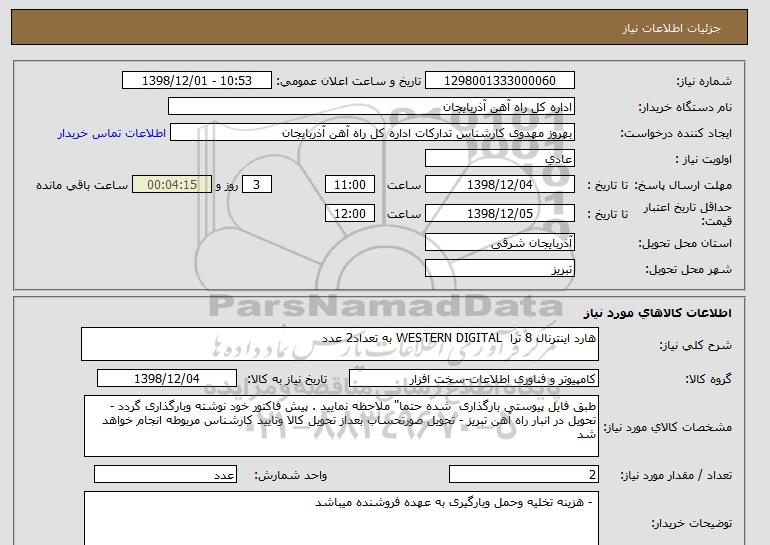The height and width of the screenshot is (545, 770).
Task: Click the delivery province field آذربایجان شرقی
Action: click(500, 243)
